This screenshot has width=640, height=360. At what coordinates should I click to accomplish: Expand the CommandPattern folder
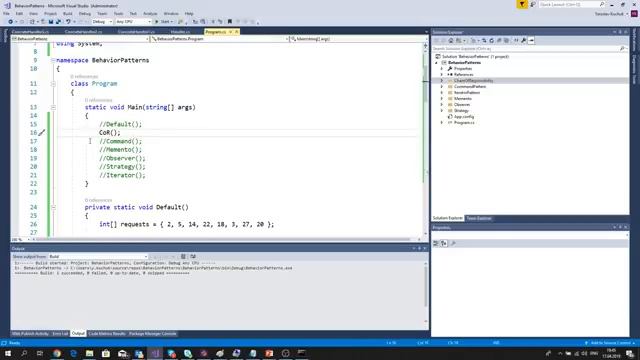441,87
